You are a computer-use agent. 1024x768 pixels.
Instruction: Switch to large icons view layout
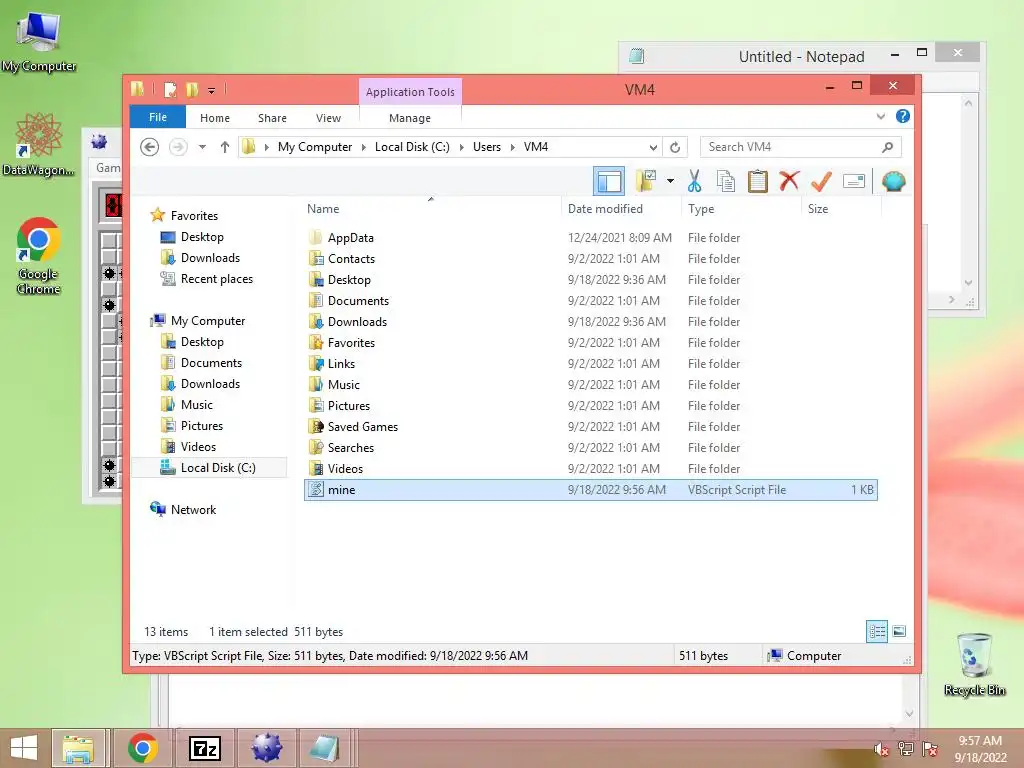click(x=899, y=631)
